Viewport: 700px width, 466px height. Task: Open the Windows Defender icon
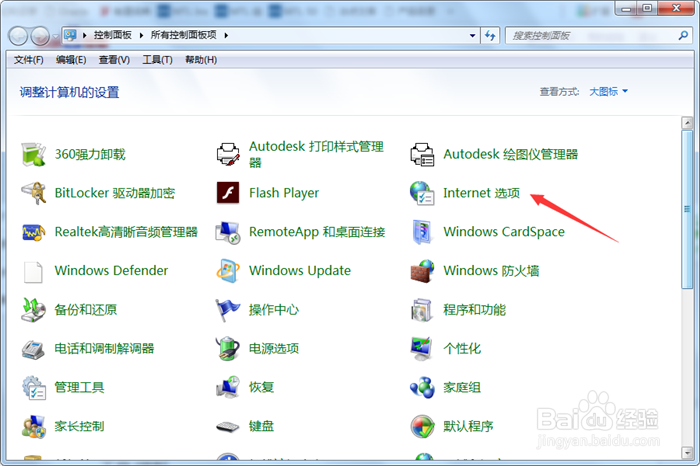33,271
